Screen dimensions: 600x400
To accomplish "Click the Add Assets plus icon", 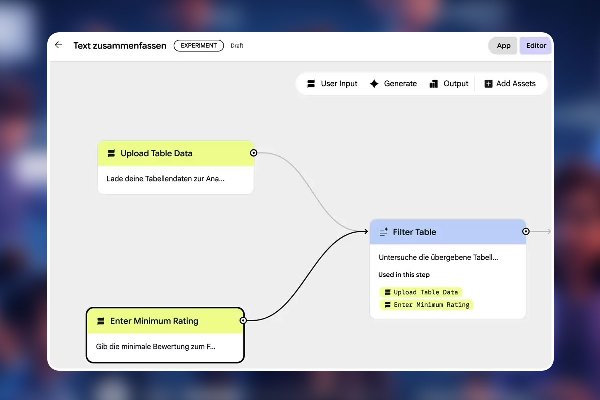I will pos(488,83).
